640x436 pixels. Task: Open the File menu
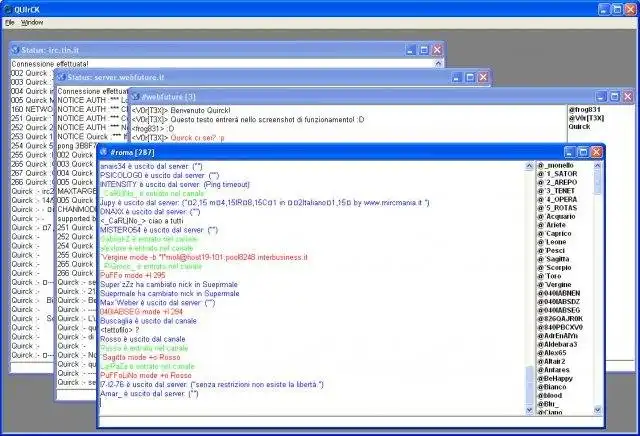coord(10,22)
